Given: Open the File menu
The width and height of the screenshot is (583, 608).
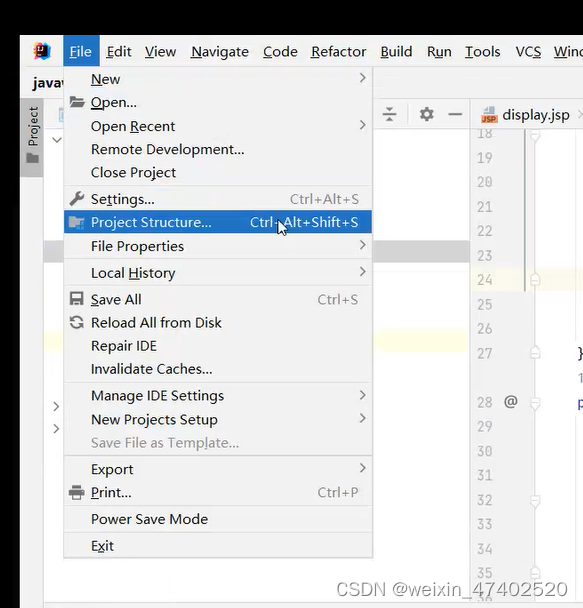Looking at the screenshot, I should click(81, 51).
